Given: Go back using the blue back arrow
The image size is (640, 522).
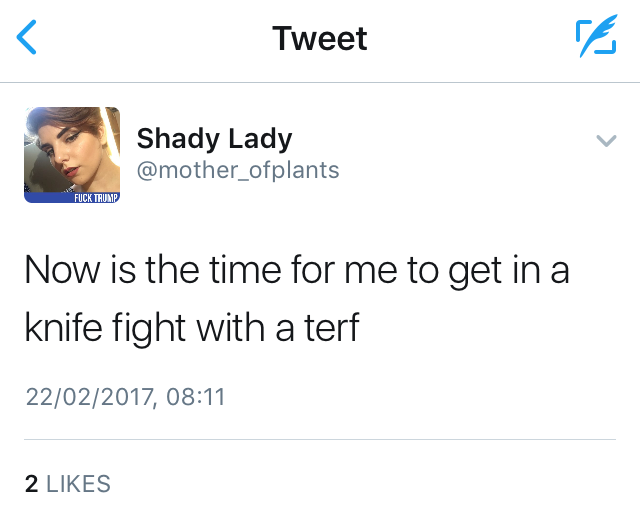Looking at the screenshot, I should [28, 38].
